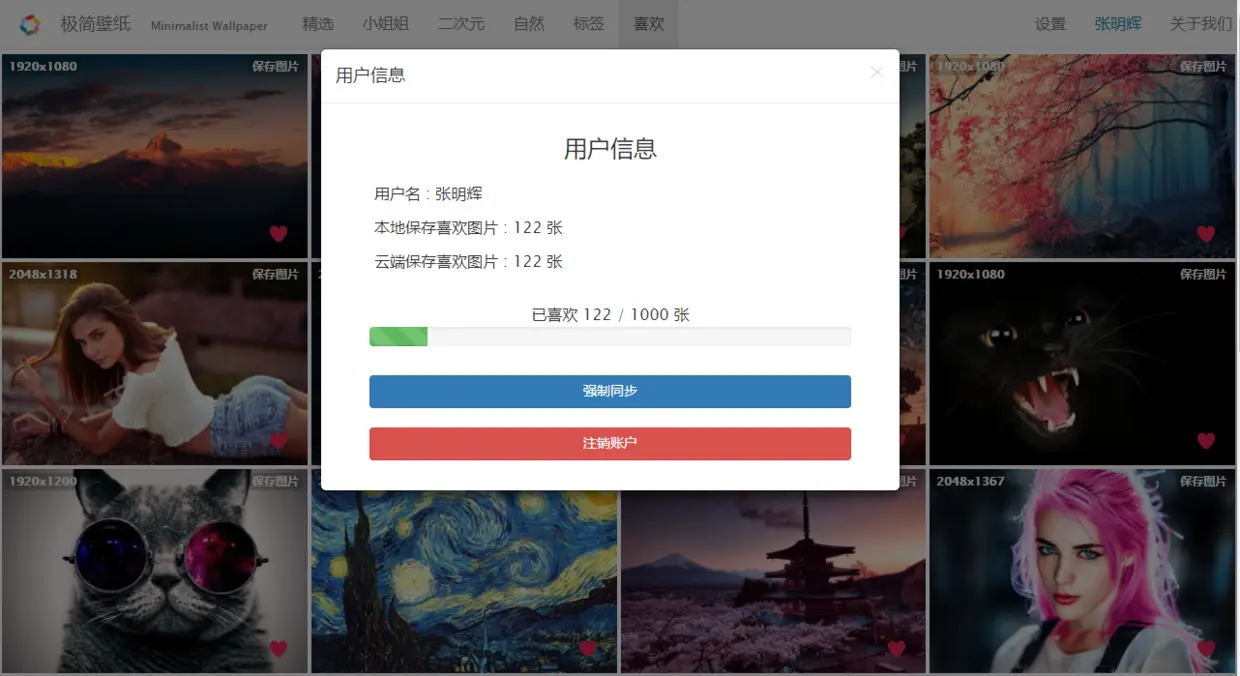The image size is (1240, 676).
Task: Toggle the heart on the Starry Night wallpaper
Action: (588, 648)
